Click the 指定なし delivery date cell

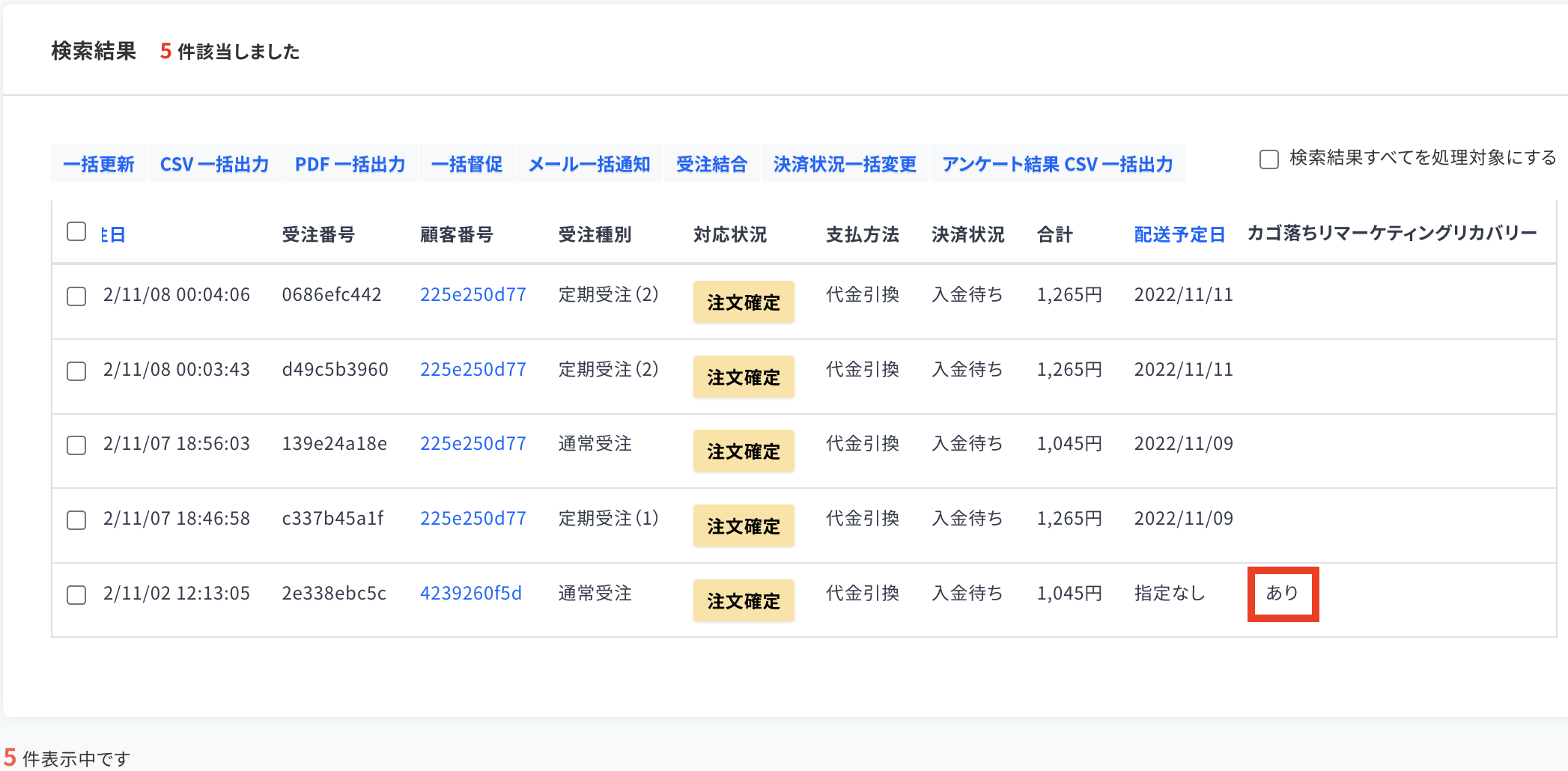coord(1170,593)
